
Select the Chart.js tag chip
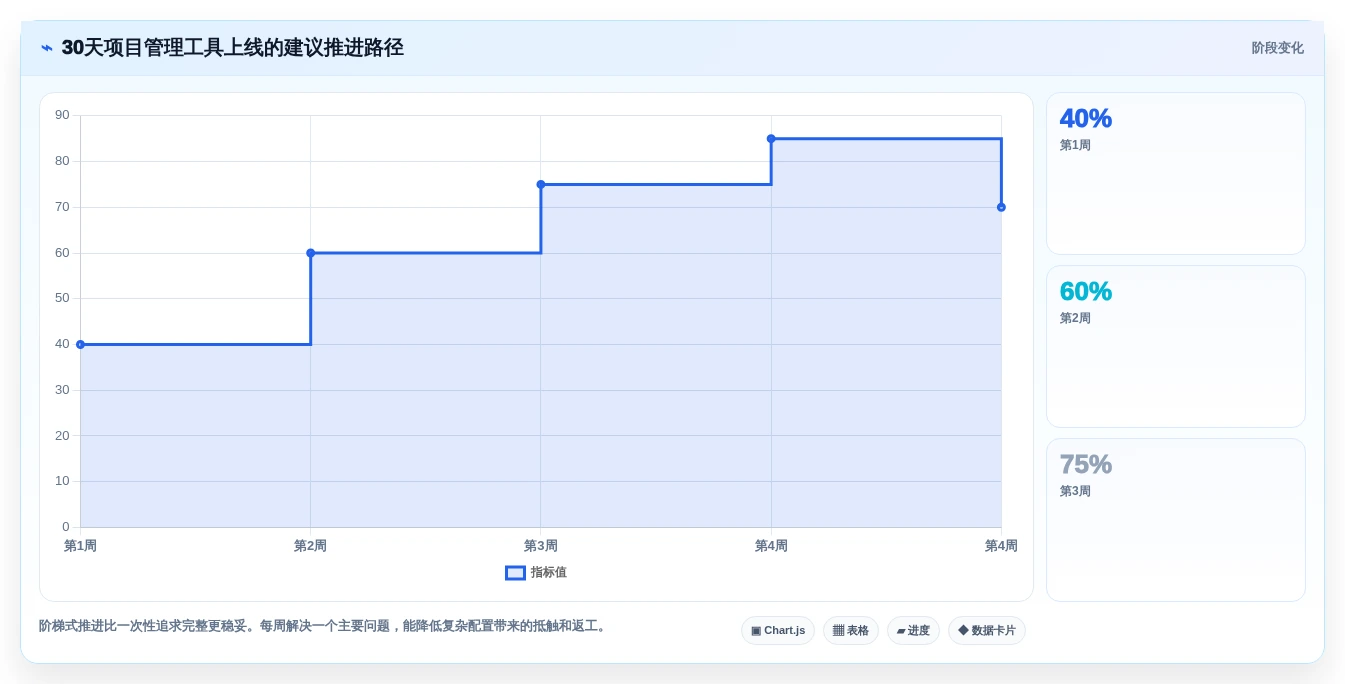click(x=778, y=631)
